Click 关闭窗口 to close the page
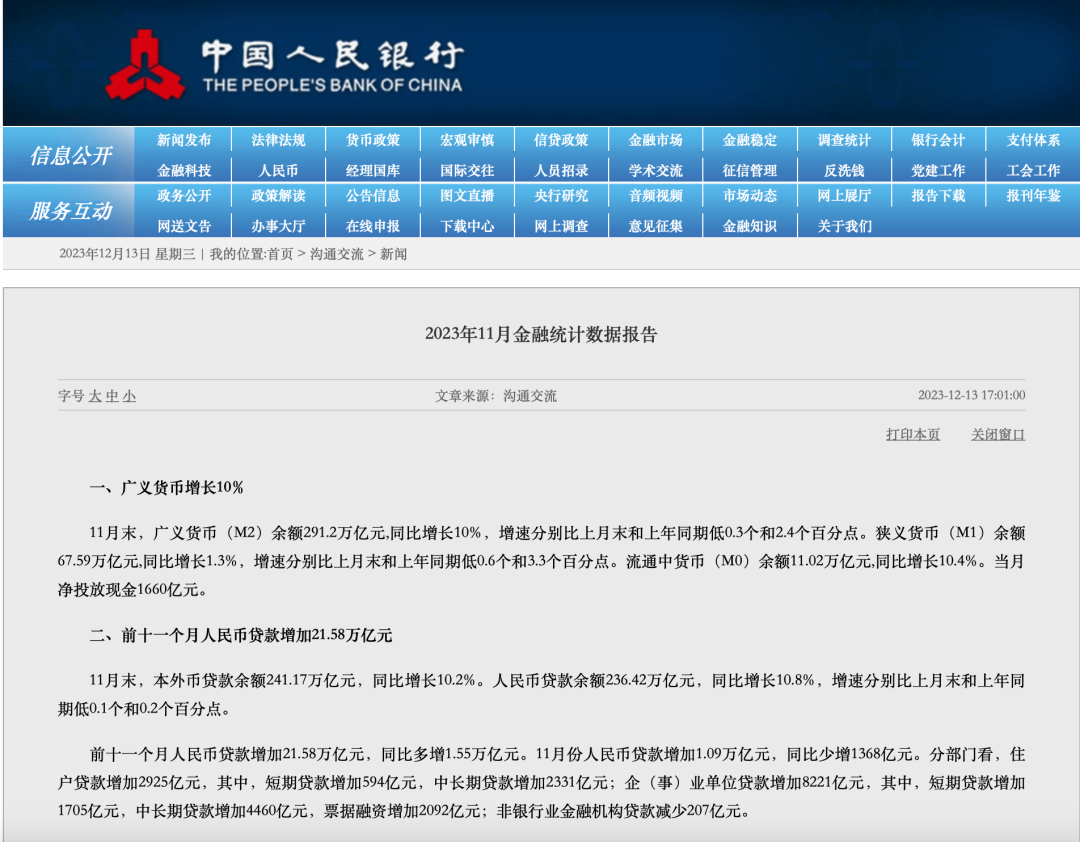The height and width of the screenshot is (842, 1080). pyautogui.click(x=997, y=434)
